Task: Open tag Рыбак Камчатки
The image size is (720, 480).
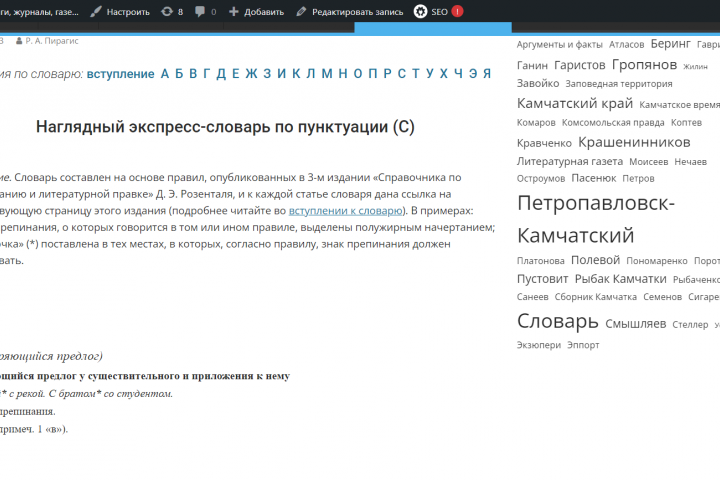Action: 620,279
